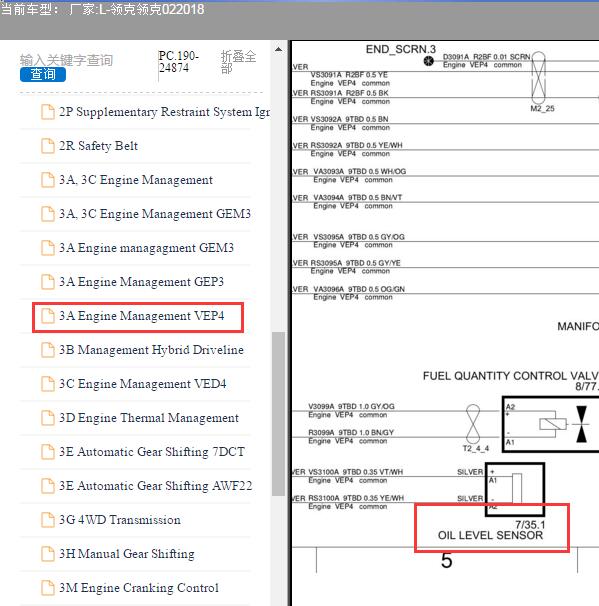Click wire label RS3095A 9TBD 0.5 GY/YE
This screenshot has width=599, height=606.
pyautogui.click(x=356, y=263)
